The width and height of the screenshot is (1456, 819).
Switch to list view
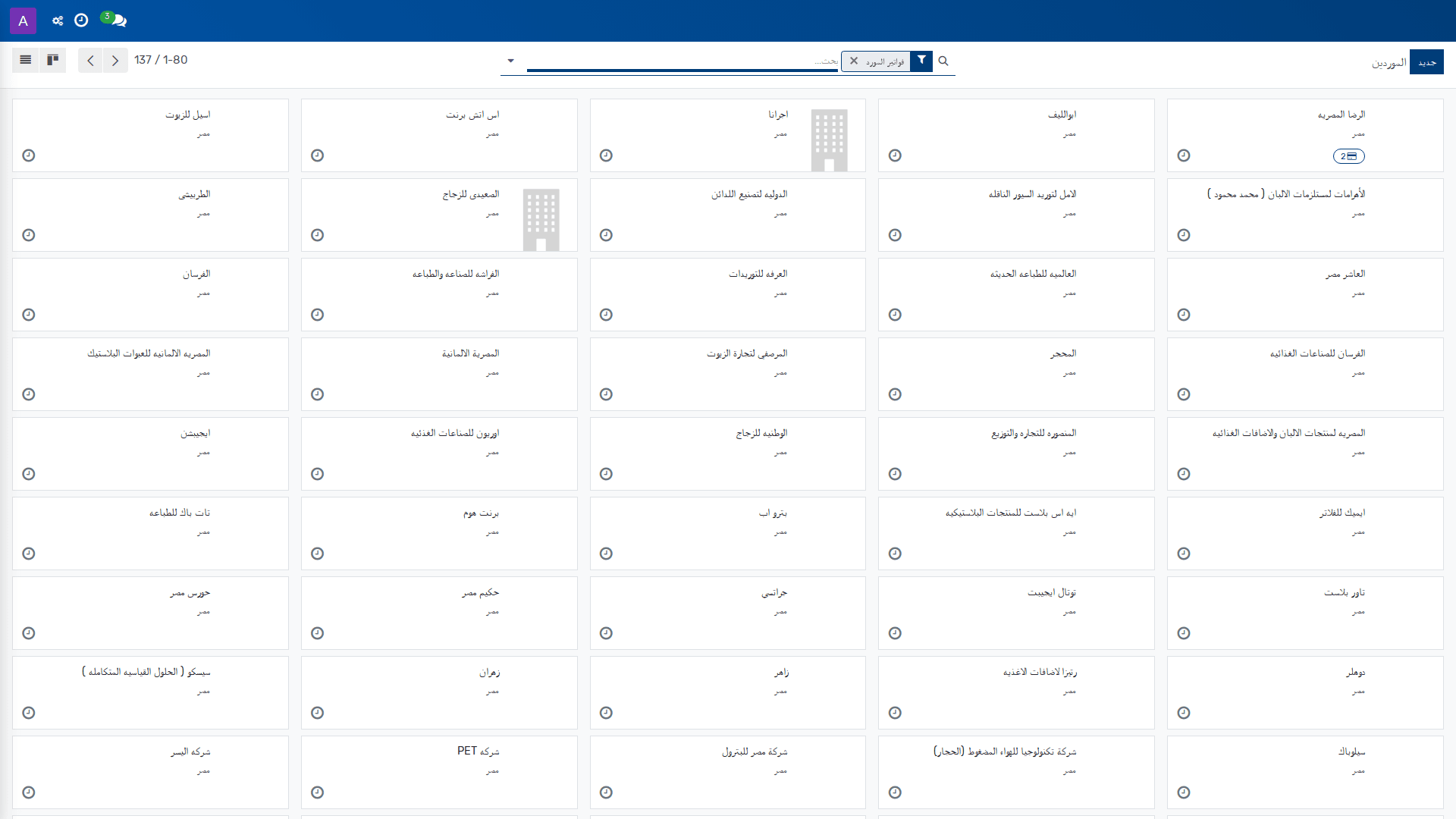tap(26, 60)
